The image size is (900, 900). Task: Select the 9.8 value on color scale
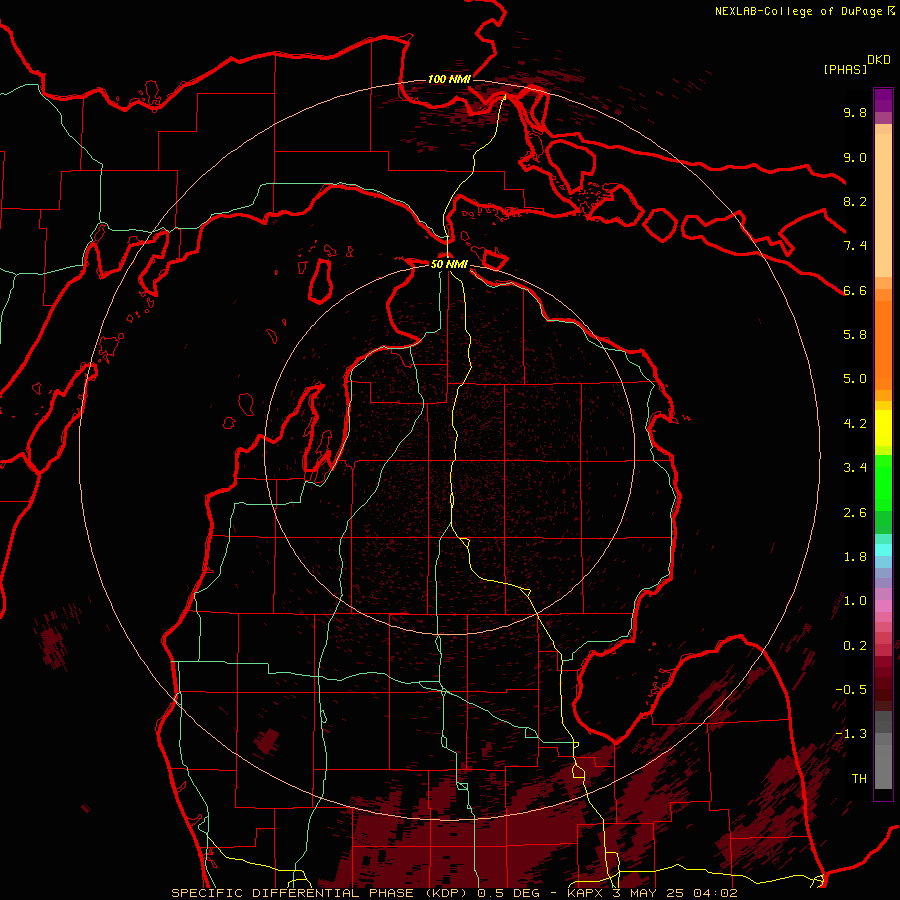tap(855, 112)
